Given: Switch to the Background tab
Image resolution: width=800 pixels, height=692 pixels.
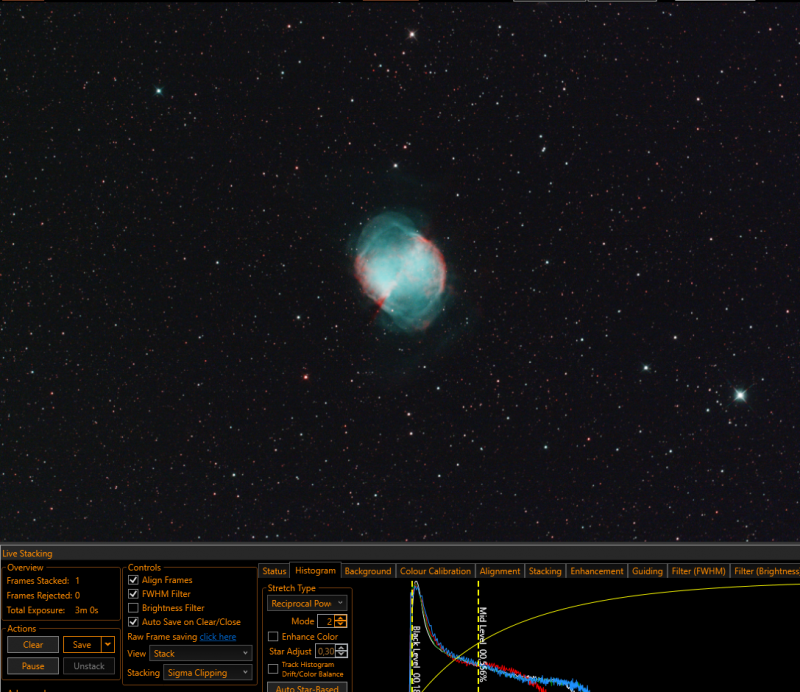Looking at the screenshot, I should point(368,571).
